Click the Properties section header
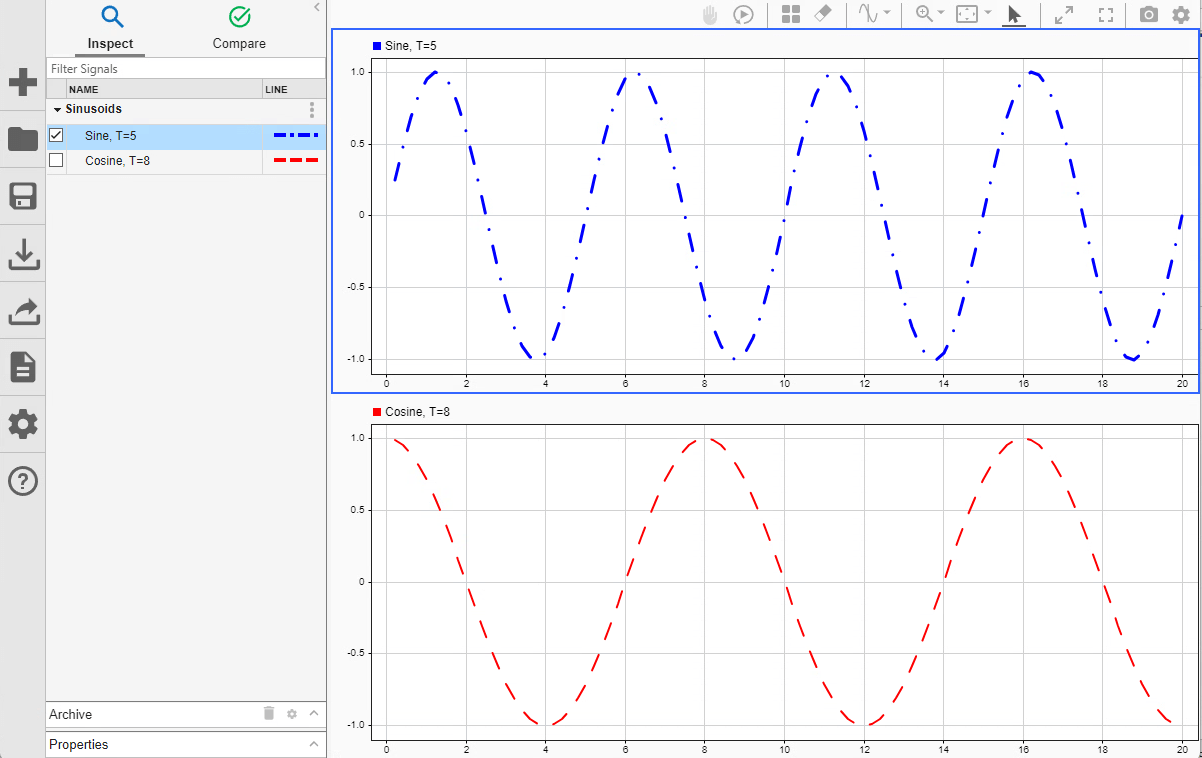 tap(186, 744)
